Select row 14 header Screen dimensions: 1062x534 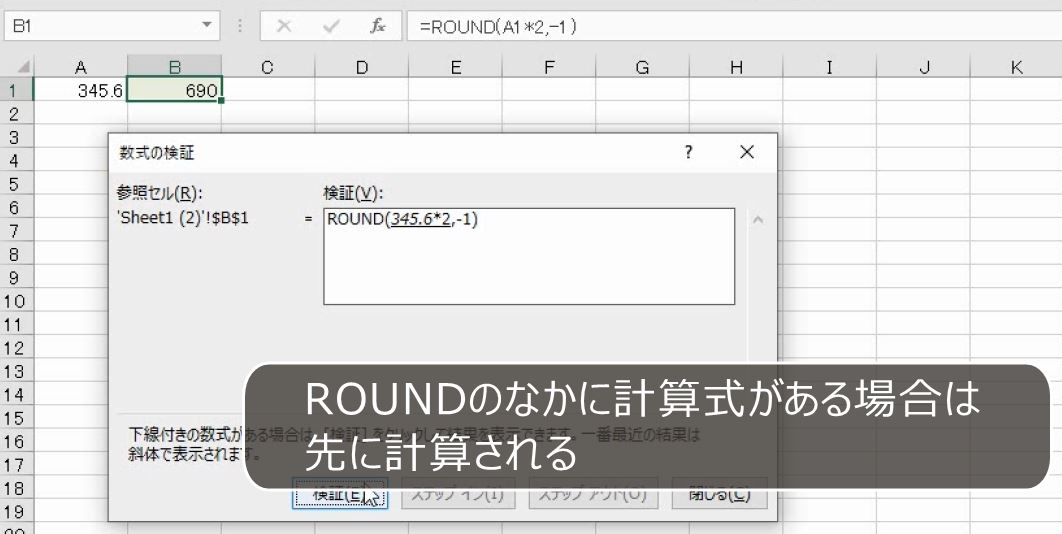tap(16, 394)
